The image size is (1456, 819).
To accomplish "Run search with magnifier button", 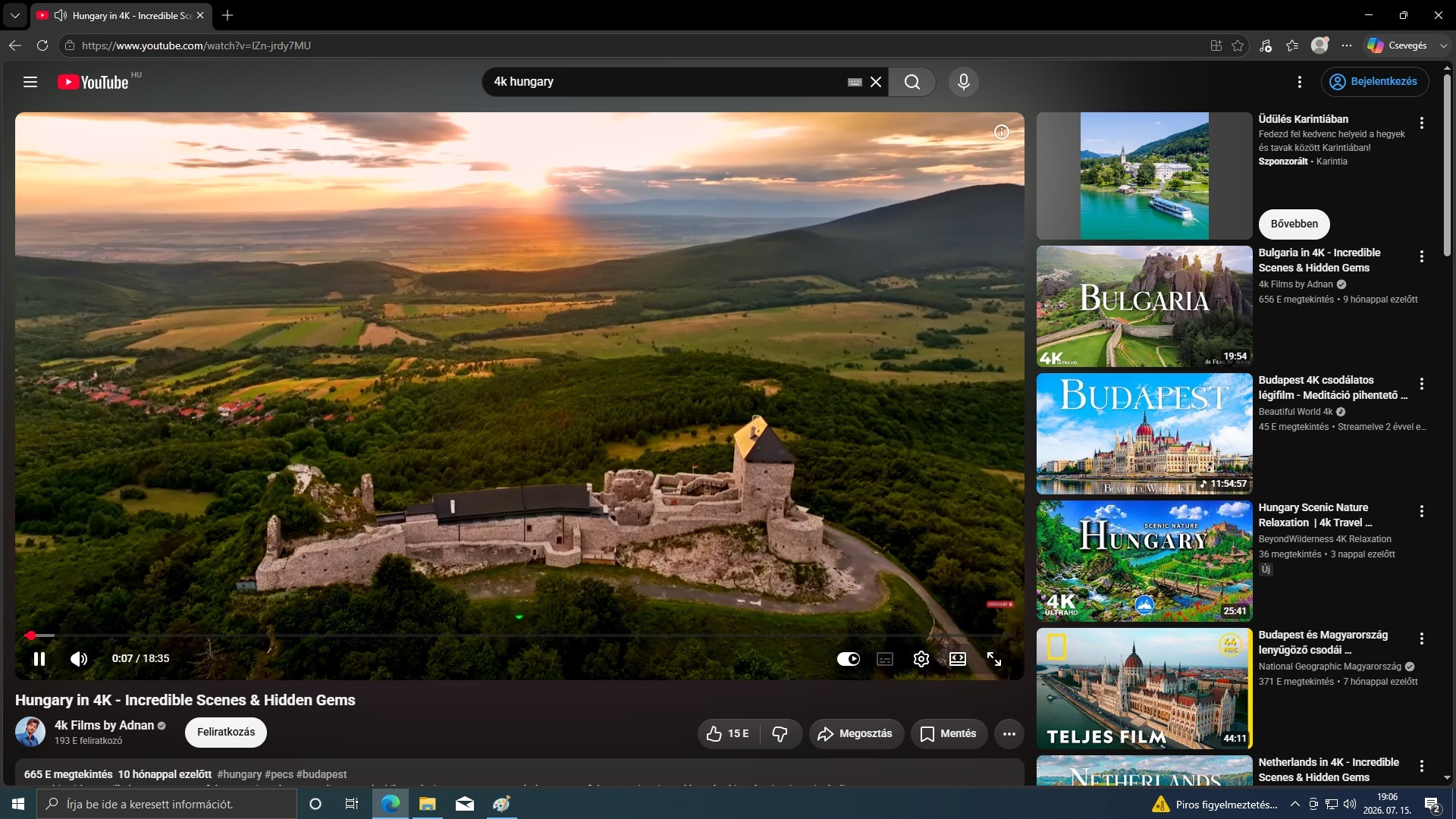I will pos(912,82).
